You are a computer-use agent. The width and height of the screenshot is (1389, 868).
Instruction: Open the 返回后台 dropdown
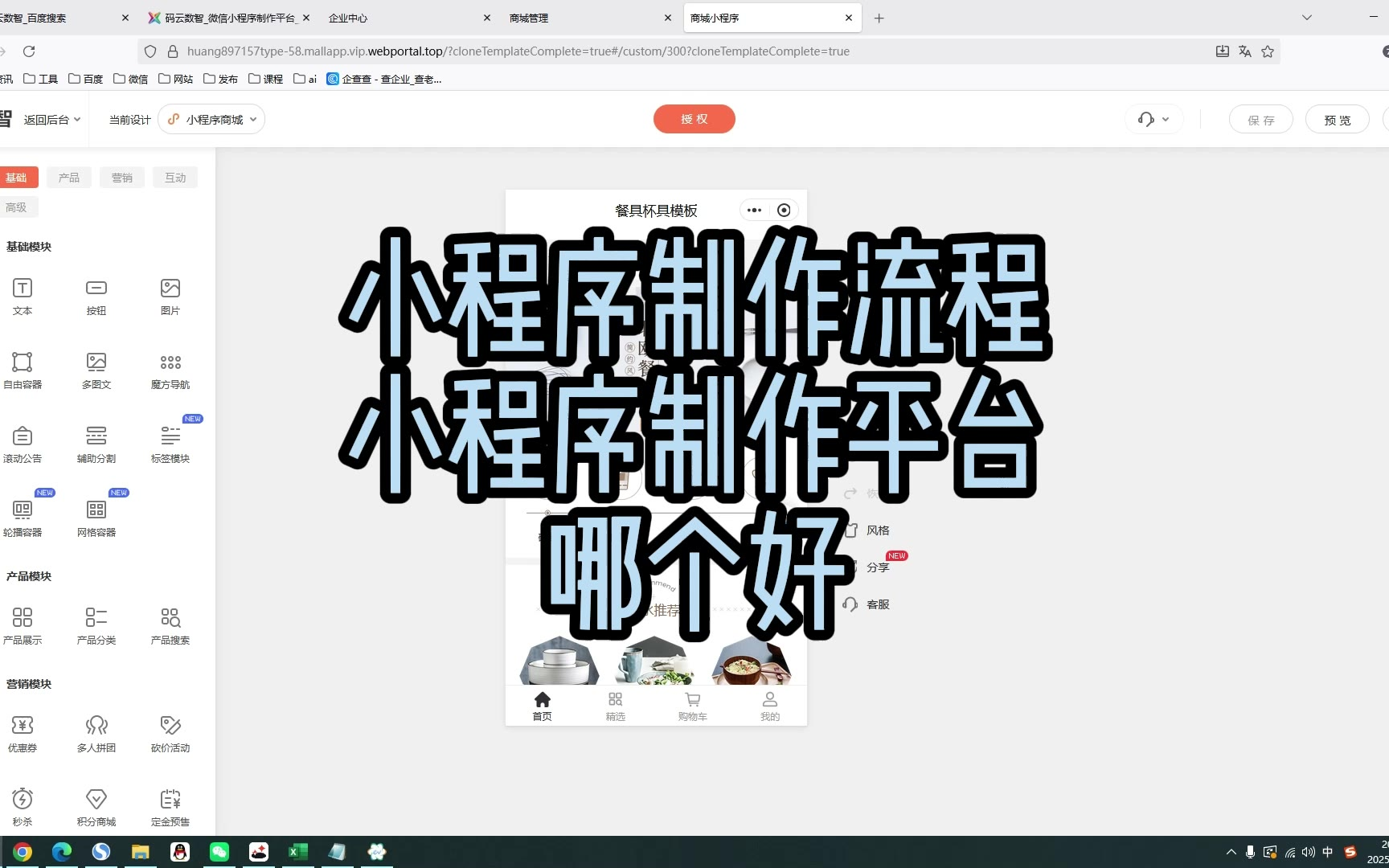click(52, 120)
